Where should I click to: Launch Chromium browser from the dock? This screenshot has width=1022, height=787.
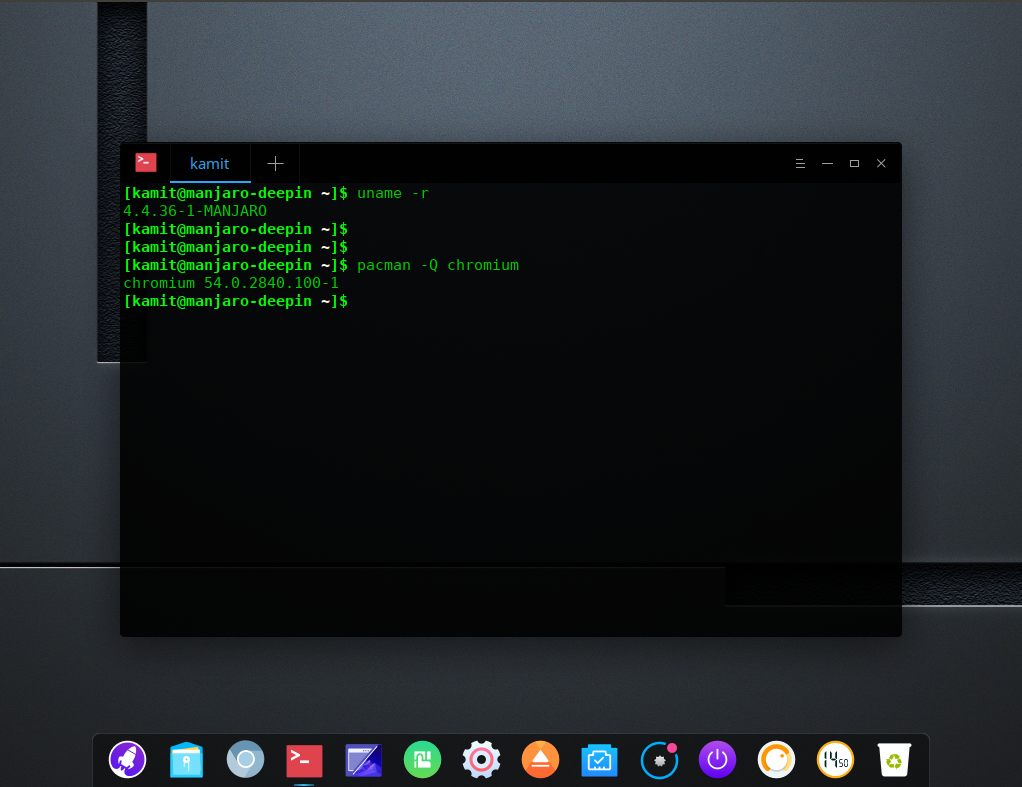[245, 760]
